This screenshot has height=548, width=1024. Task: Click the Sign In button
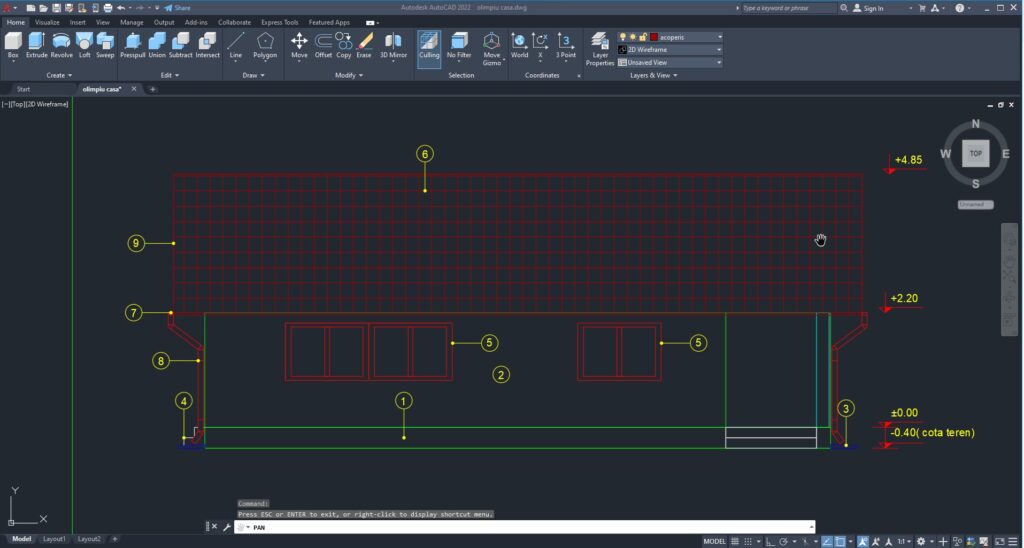[873, 8]
